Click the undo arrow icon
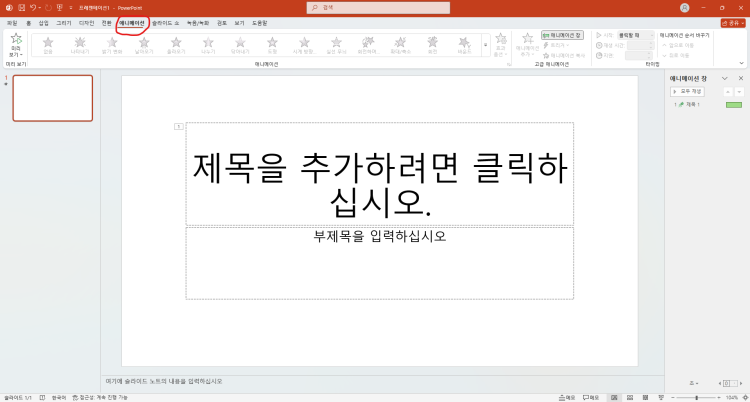 click(33, 8)
